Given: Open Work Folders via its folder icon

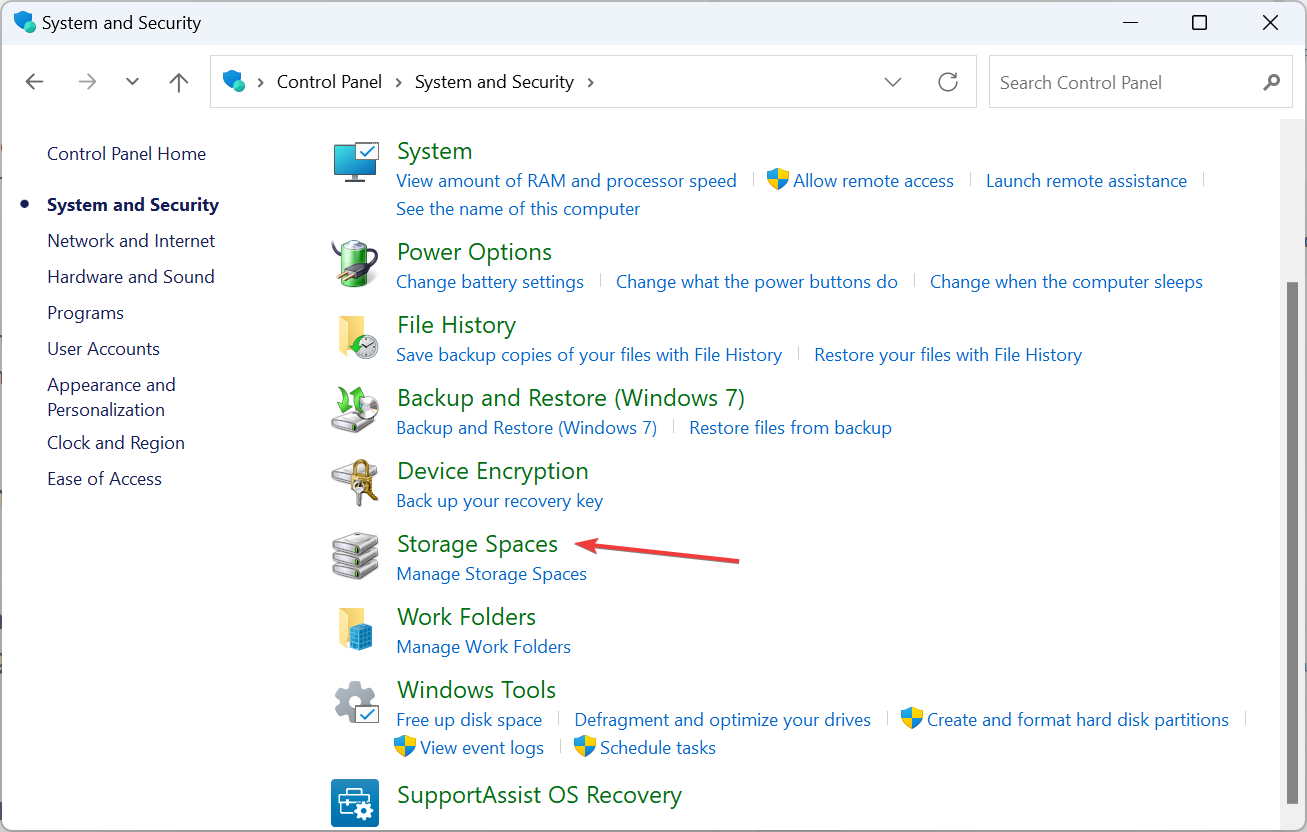Looking at the screenshot, I should (355, 629).
